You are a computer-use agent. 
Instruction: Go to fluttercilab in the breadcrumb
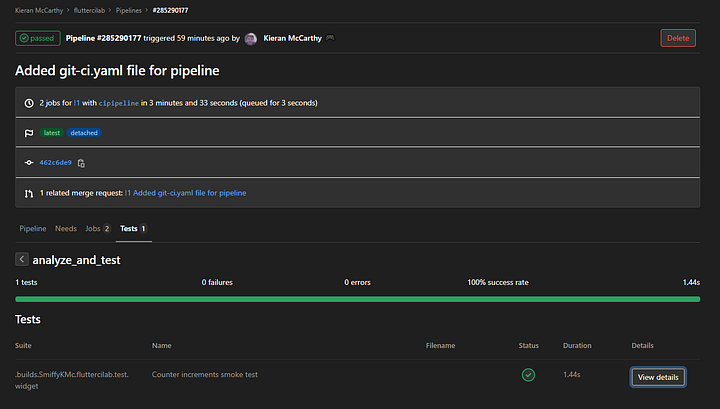click(89, 10)
